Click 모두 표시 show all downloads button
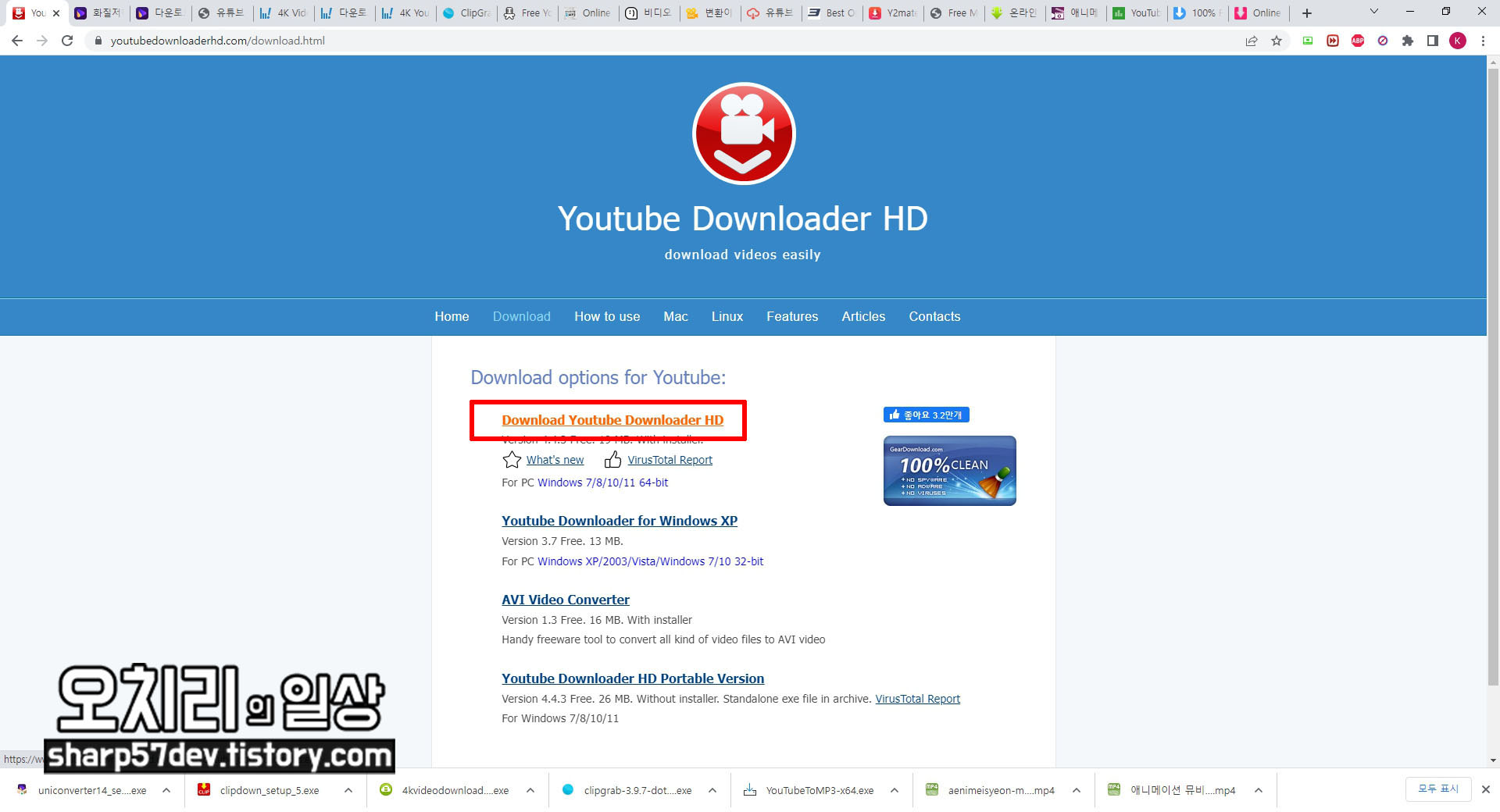This screenshot has width=1500, height=812. [1438, 789]
